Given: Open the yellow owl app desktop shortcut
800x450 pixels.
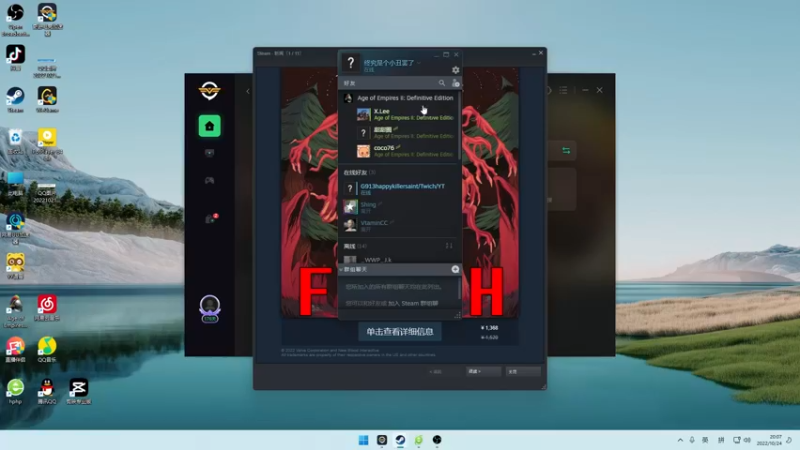Looking at the screenshot, I should click(15, 266).
